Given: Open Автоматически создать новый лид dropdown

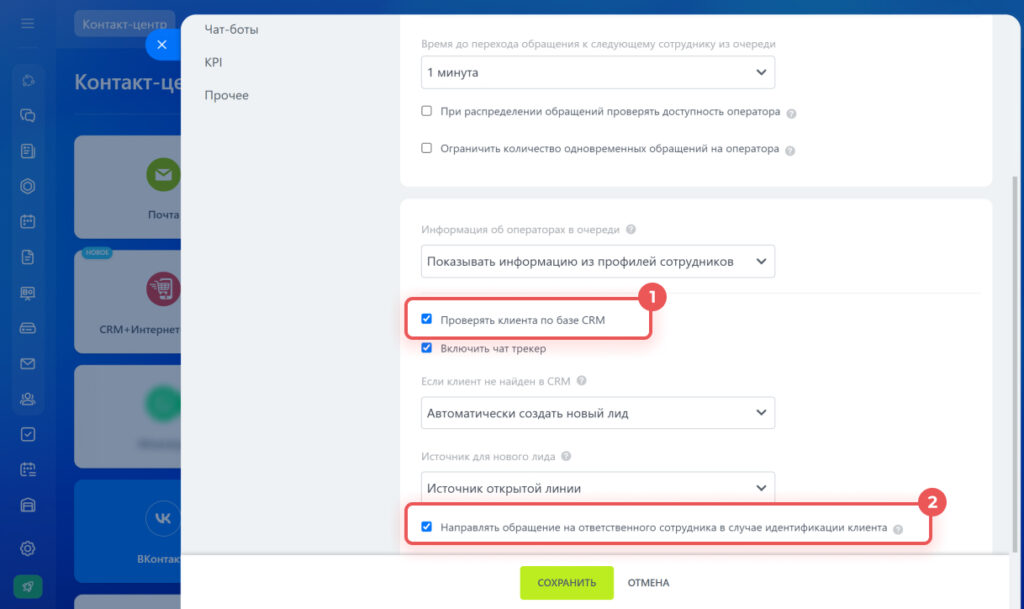Looking at the screenshot, I should coord(597,412).
